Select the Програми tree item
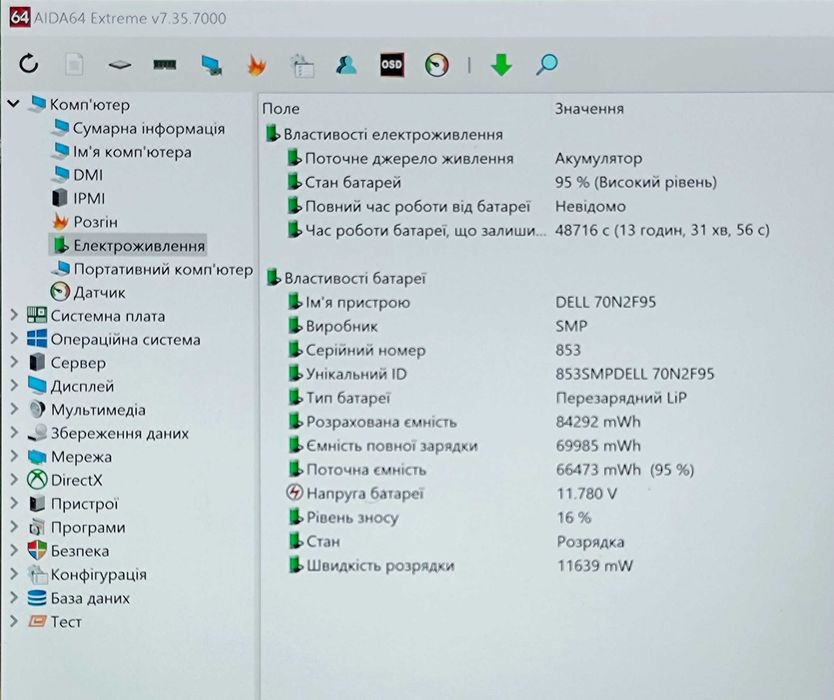 [77, 527]
